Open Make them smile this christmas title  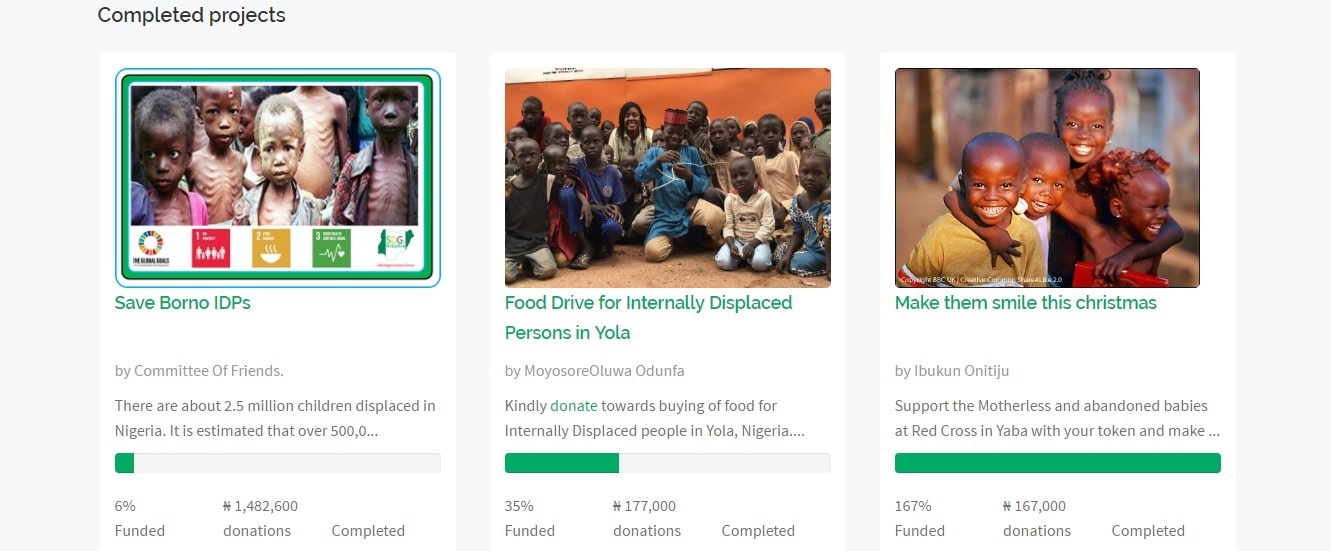(x=1026, y=303)
